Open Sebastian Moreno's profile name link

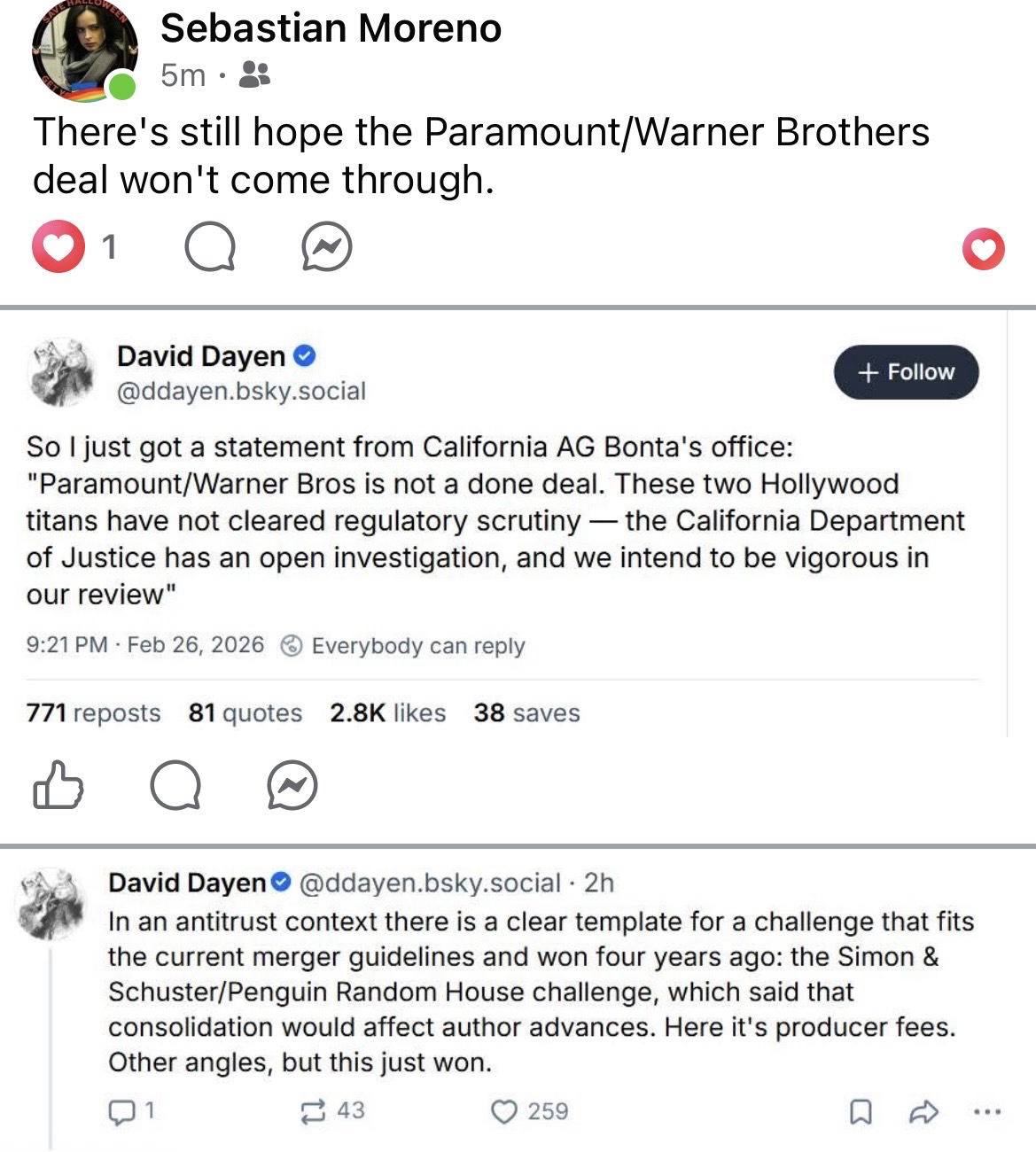point(331,28)
